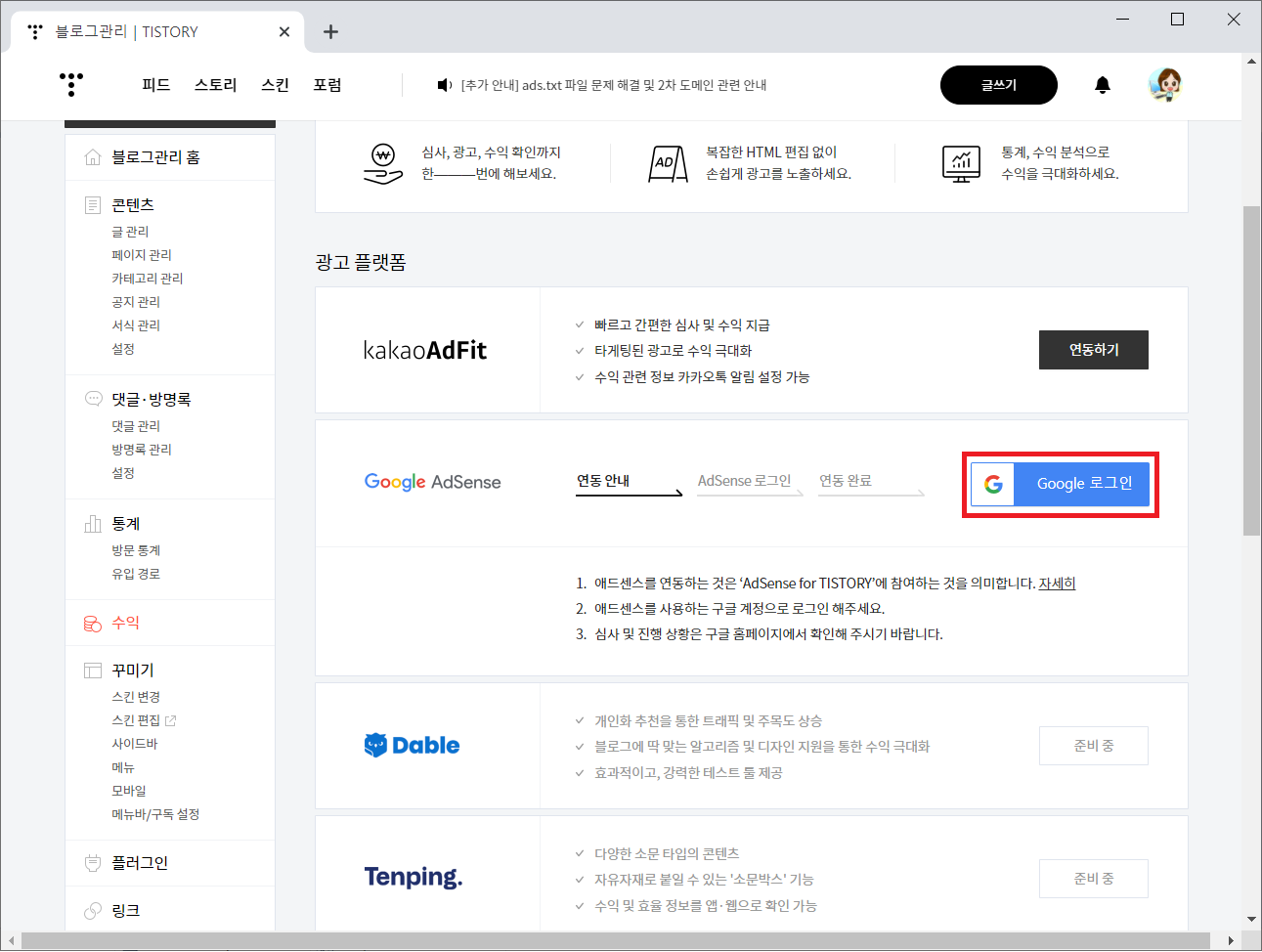Open the 포럼 menu
Viewport: 1262px width, 952px height.
click(327, 85)
